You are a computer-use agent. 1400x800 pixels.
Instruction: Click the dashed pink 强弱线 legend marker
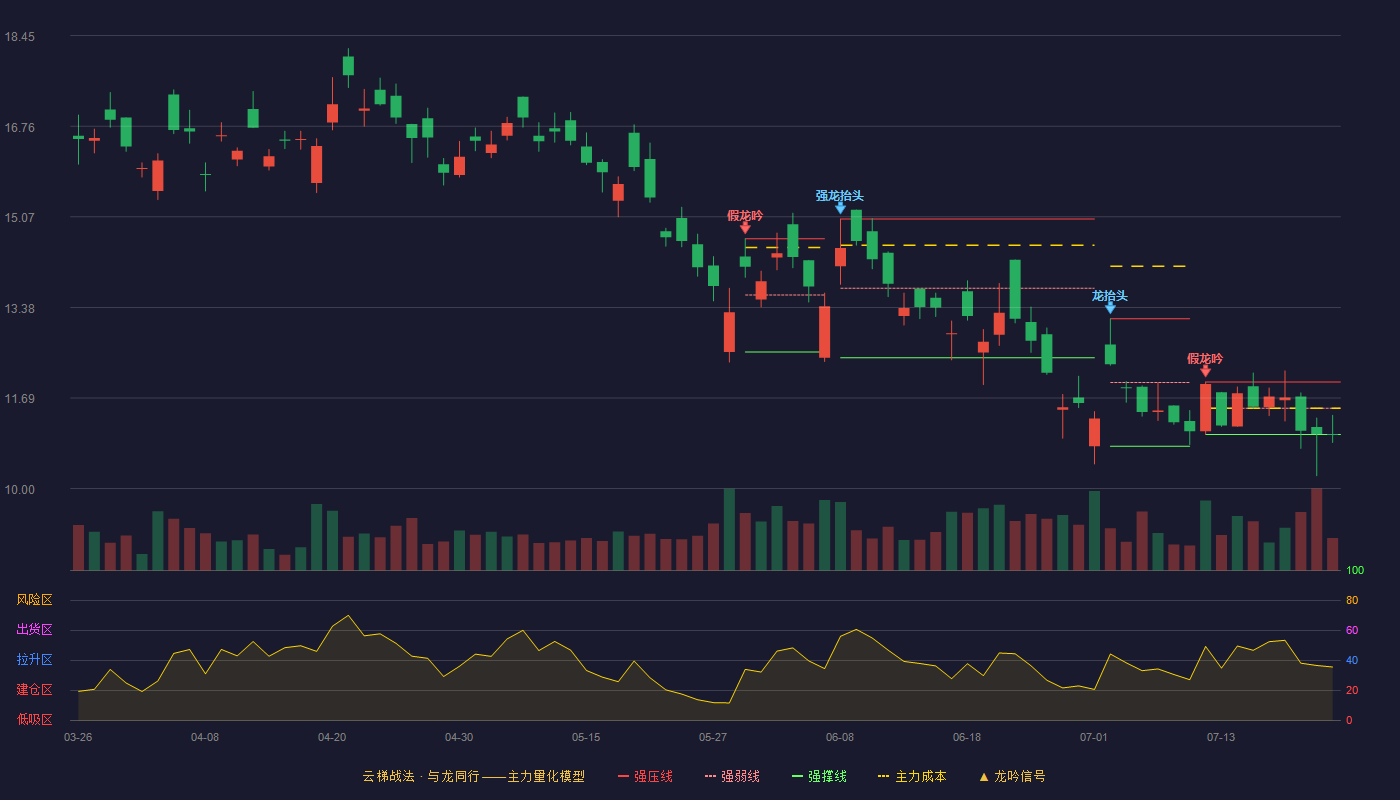[710, 776]
